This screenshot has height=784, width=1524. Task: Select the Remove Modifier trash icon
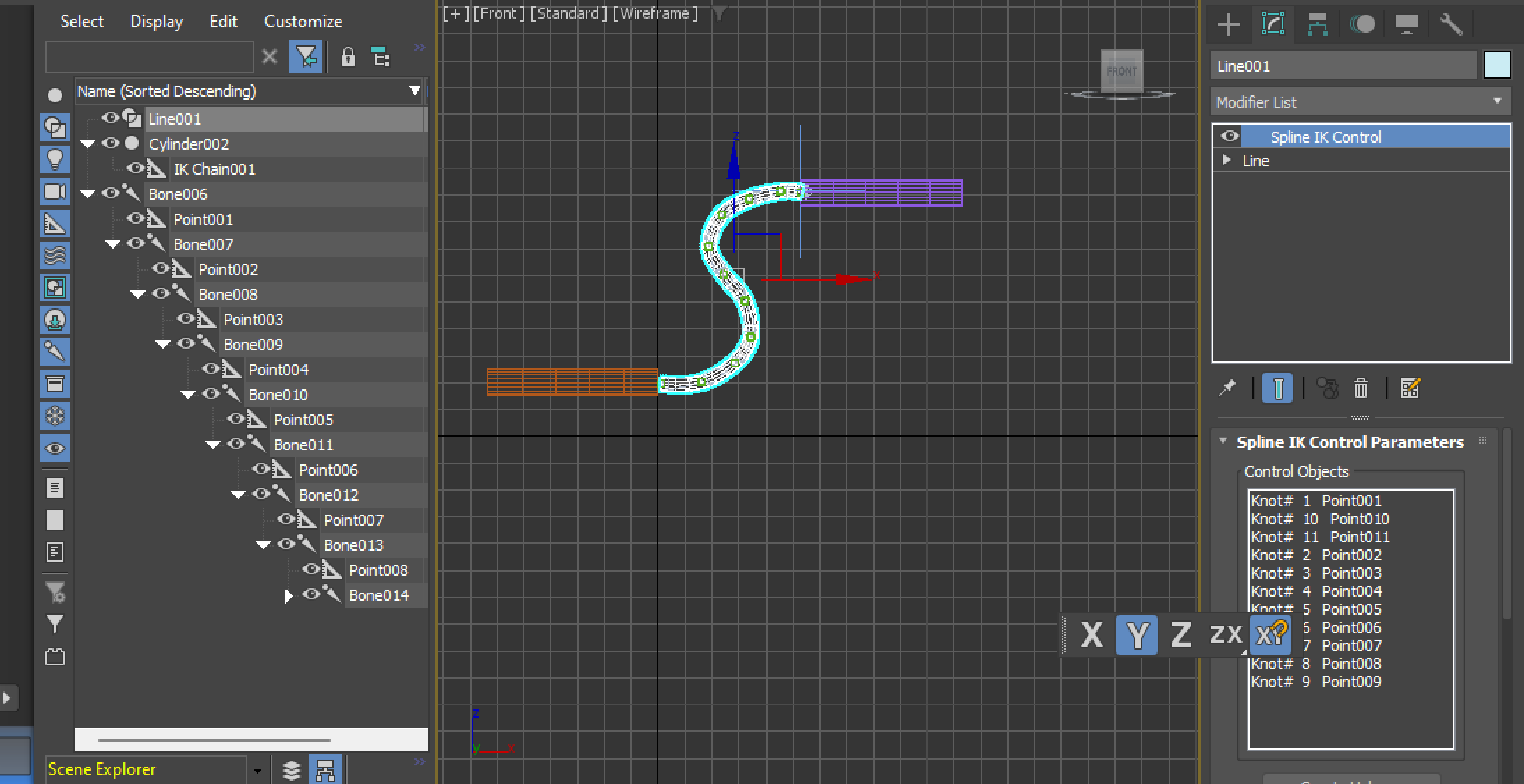[x=1361, y=389]
